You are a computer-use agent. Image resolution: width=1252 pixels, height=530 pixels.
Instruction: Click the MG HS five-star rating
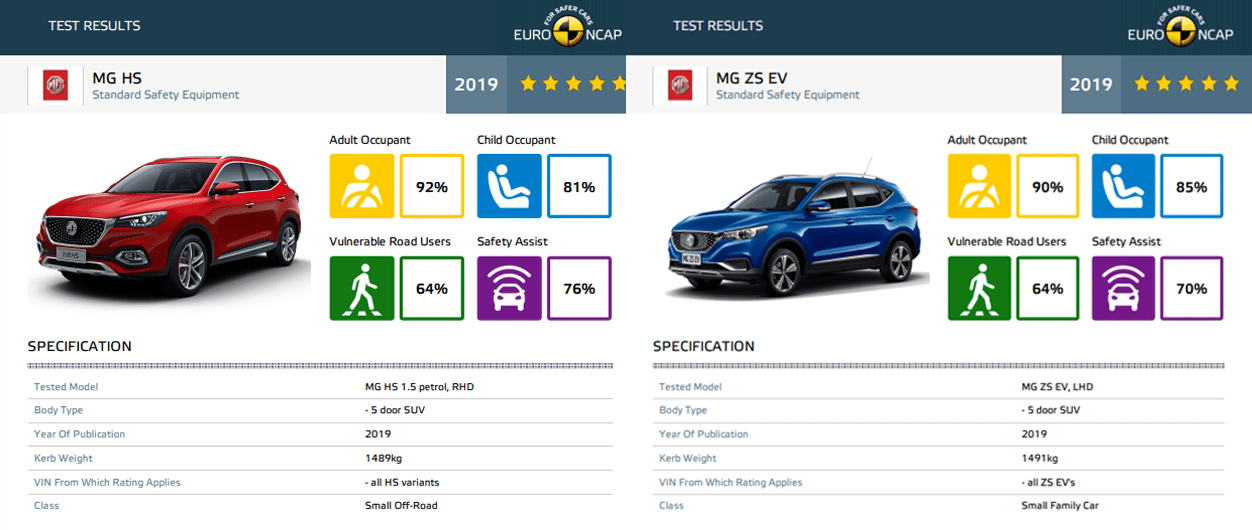click(x=571, y=84)
